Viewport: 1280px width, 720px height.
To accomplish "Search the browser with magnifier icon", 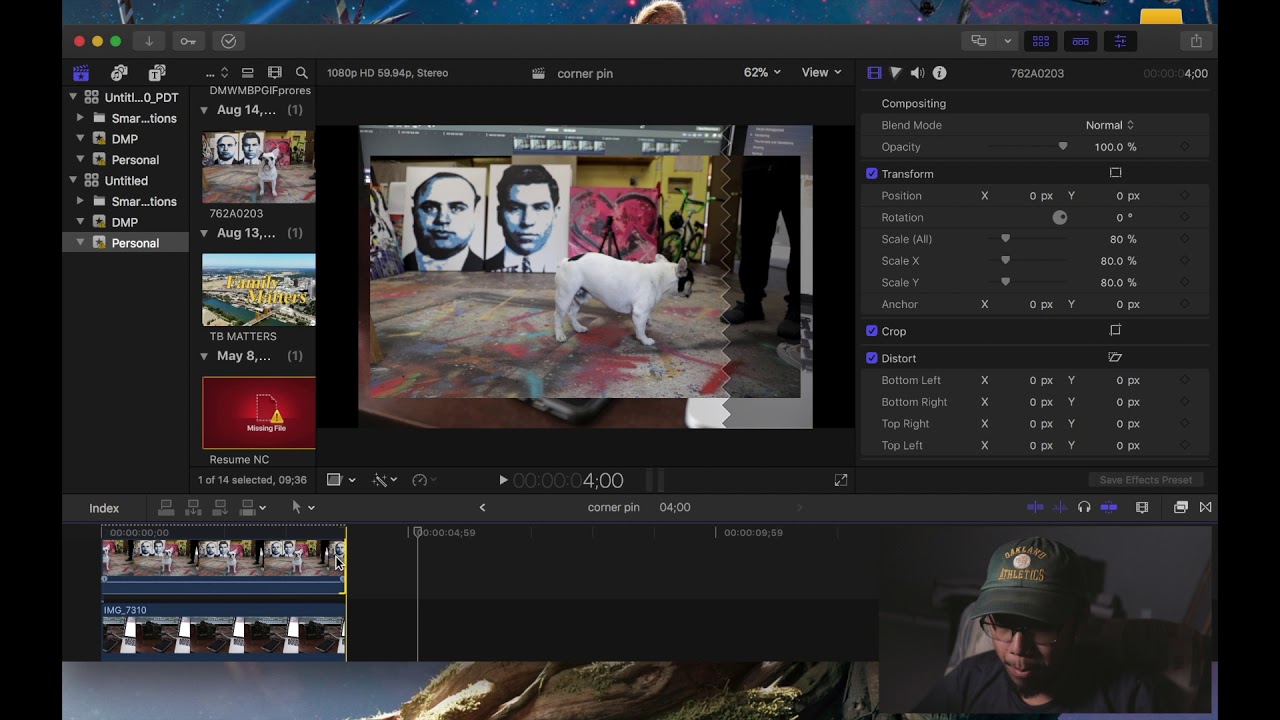I will (301, 73).
